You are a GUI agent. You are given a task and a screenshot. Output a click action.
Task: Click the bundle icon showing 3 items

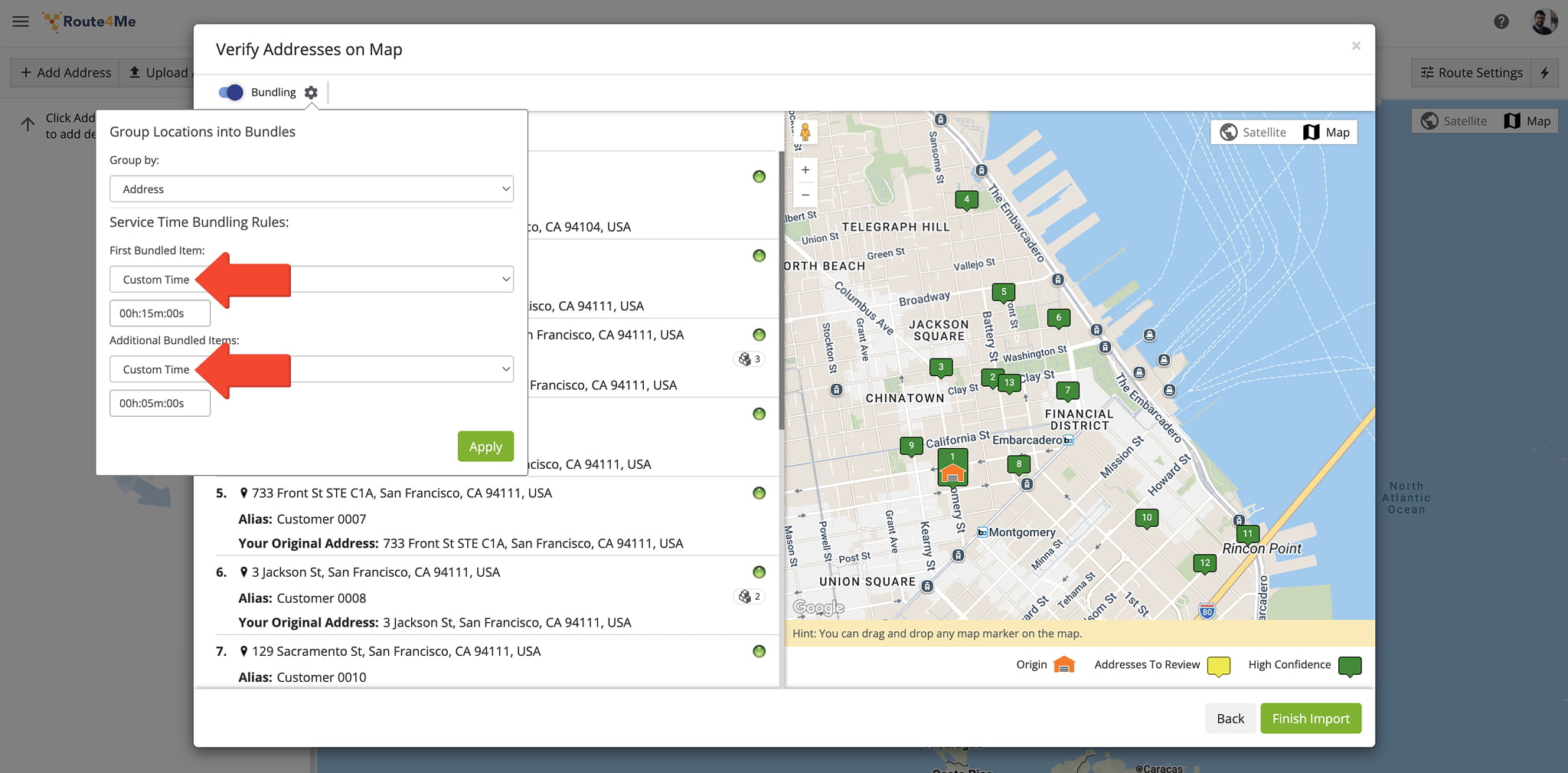click(x=750, y=359)
